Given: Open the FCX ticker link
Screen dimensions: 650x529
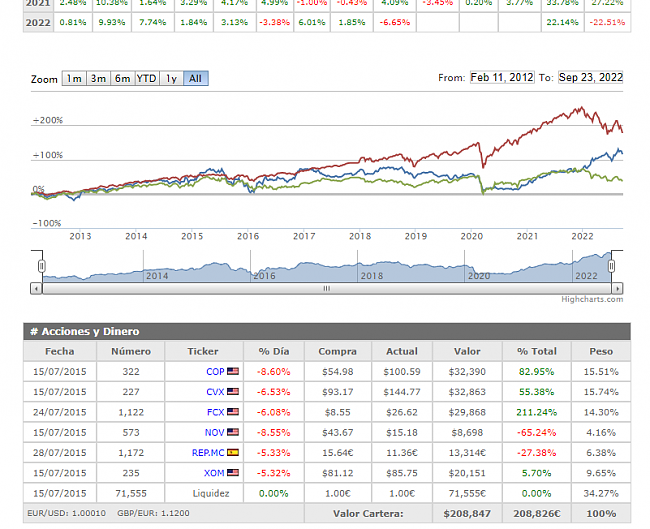Looking at the screenshot, I should pyautogui.click(x=216, y=412).
